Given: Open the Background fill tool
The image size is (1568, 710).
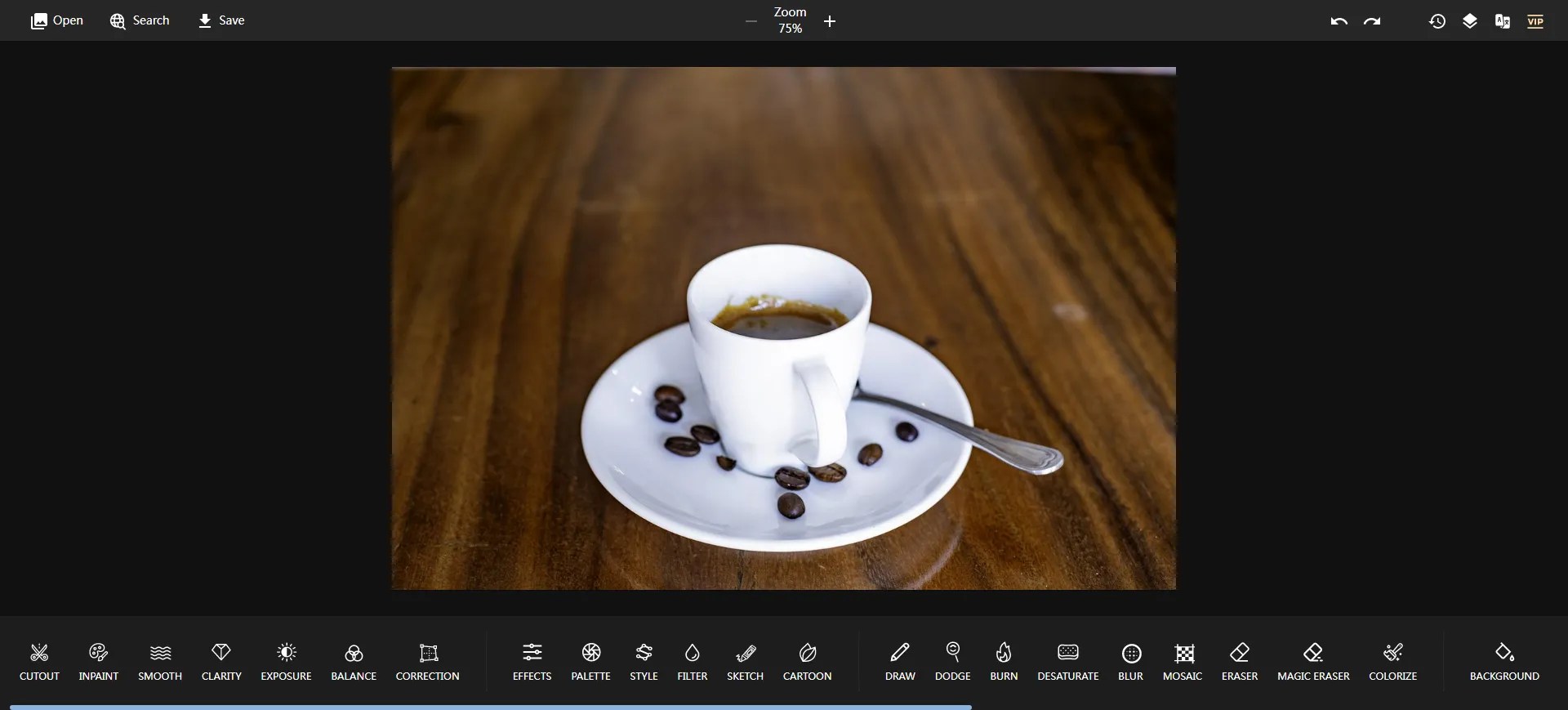Looking at the screenshot, I should click(1504, 662).
